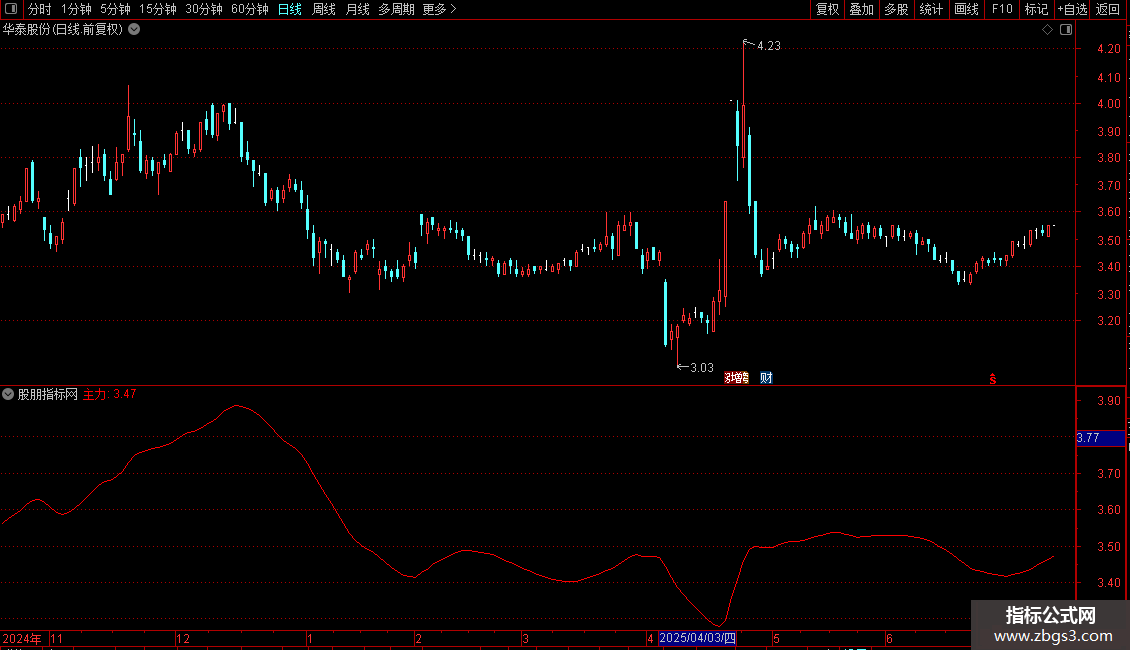This screenshot has width=1130, height=650.
Task: Click the diamond icon above the price chart
Action: [x=1048, y=30]
